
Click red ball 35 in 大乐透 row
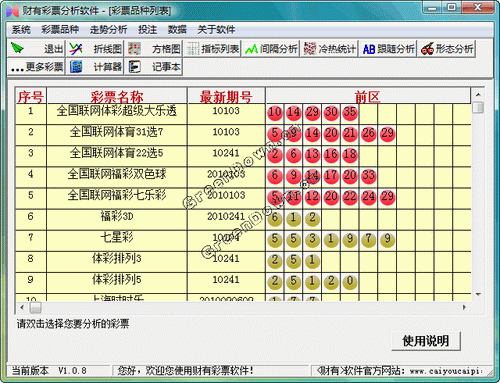[350, 113]
